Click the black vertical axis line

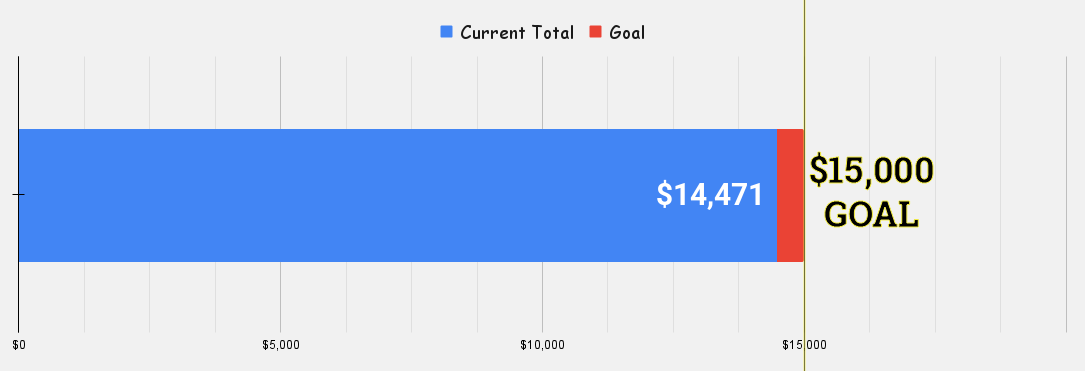pos(18,298)
